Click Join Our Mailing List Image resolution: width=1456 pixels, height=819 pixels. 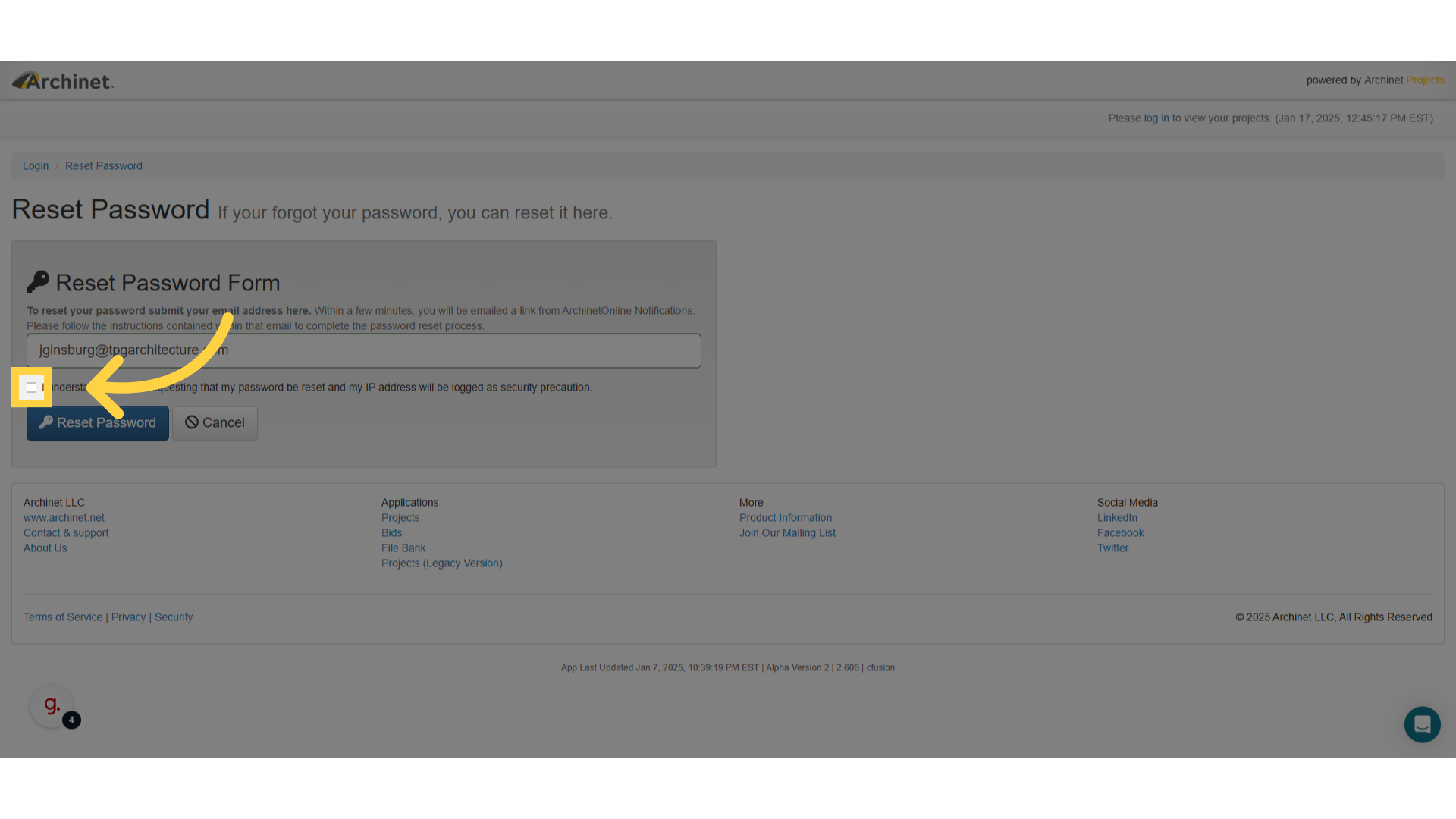click(x=787, y=532)
